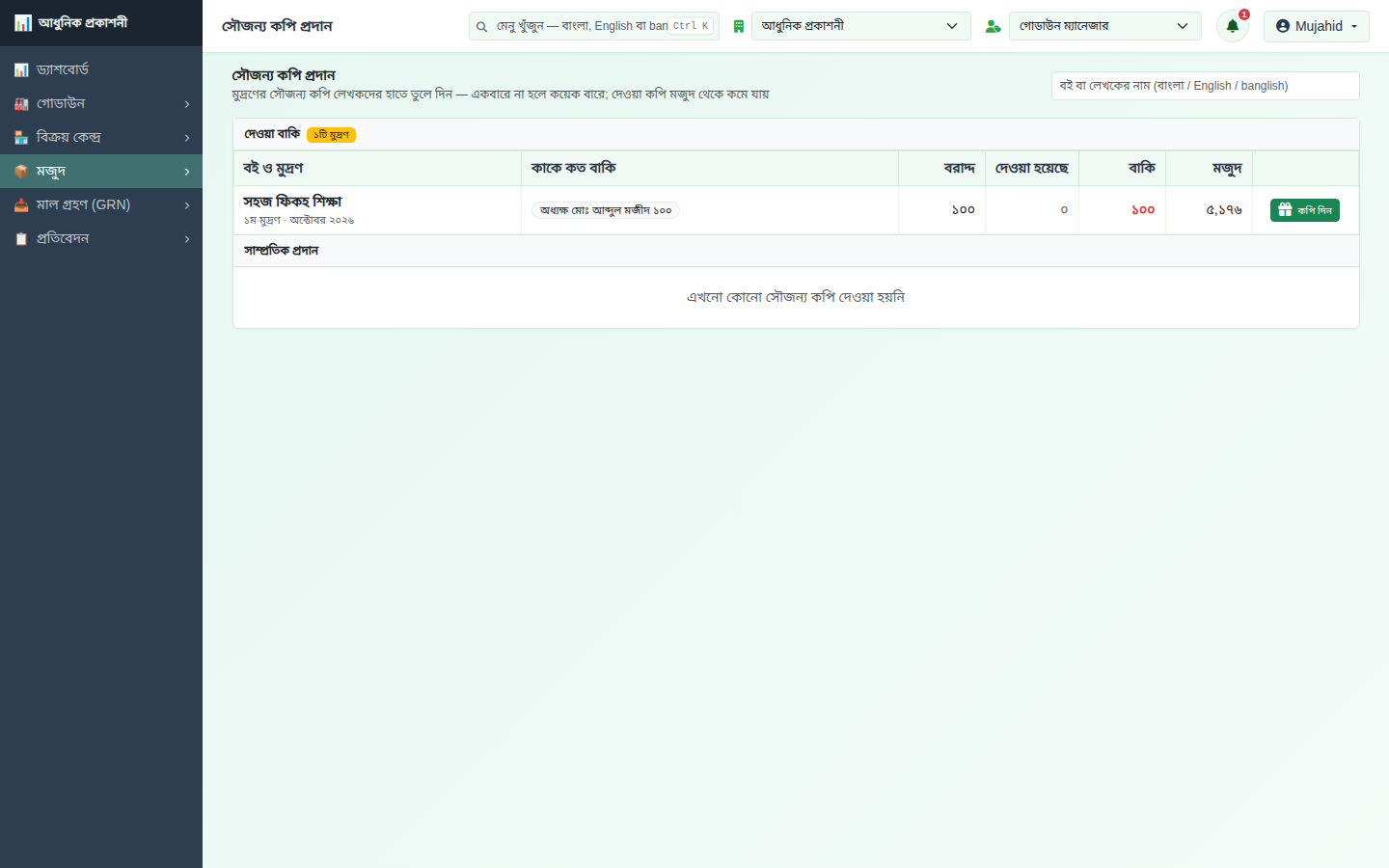Click the অধ্যক্ষ মোঃ আব্দুল মজীদ ১০০ chip

[x=606, y=210]
